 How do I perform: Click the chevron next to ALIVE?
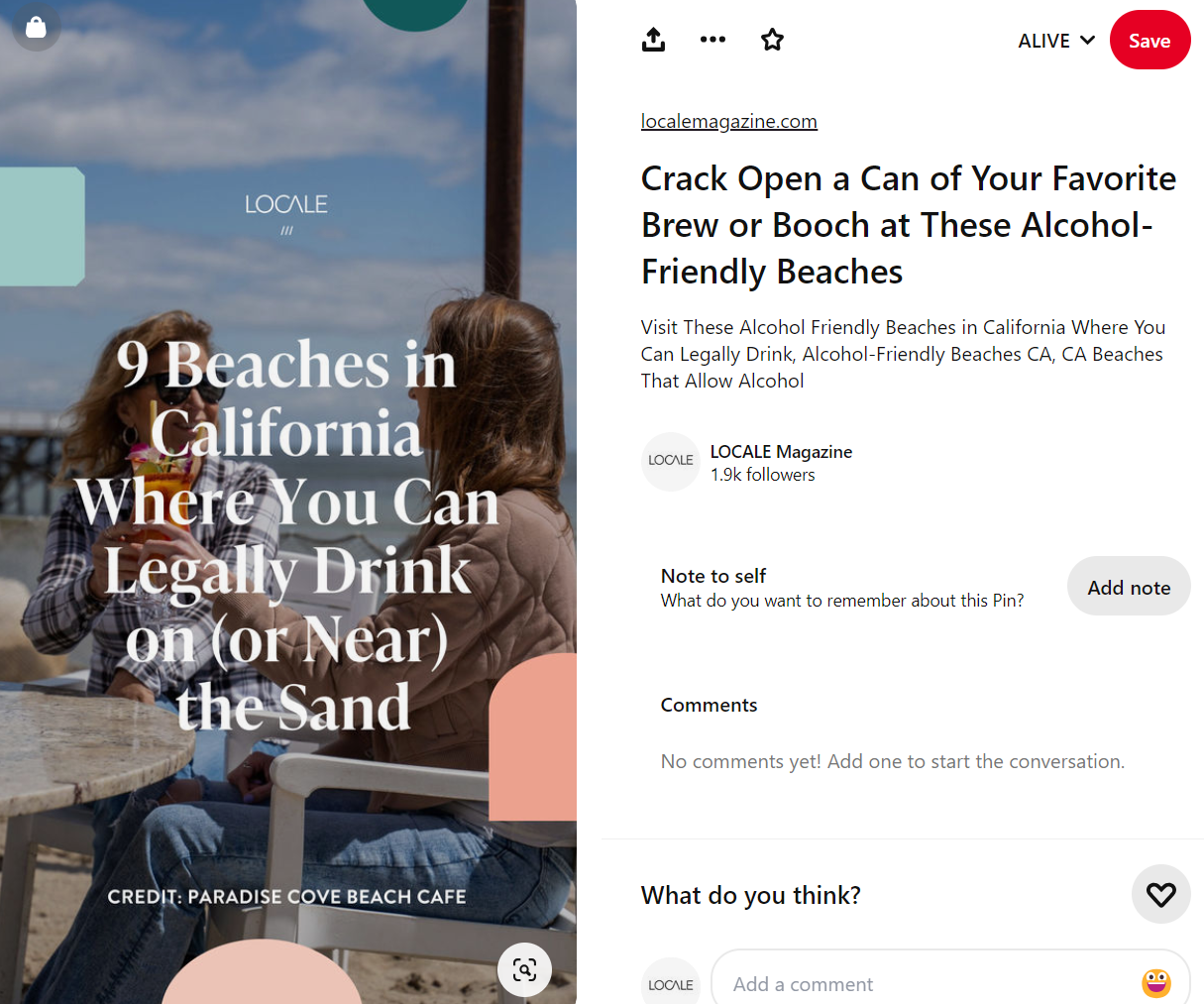1087,41
